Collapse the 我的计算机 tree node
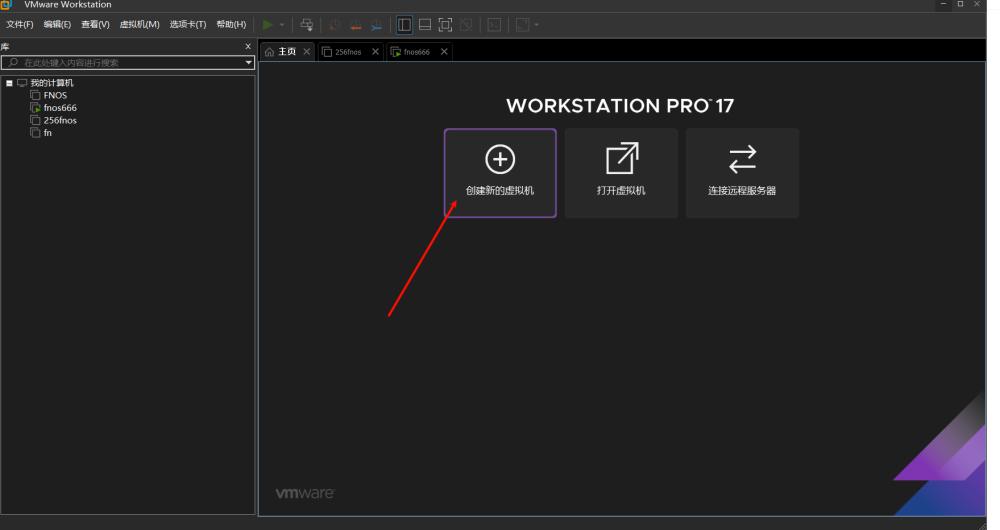Viewport: 1000px width, 530px height. [x=9, y=83]
